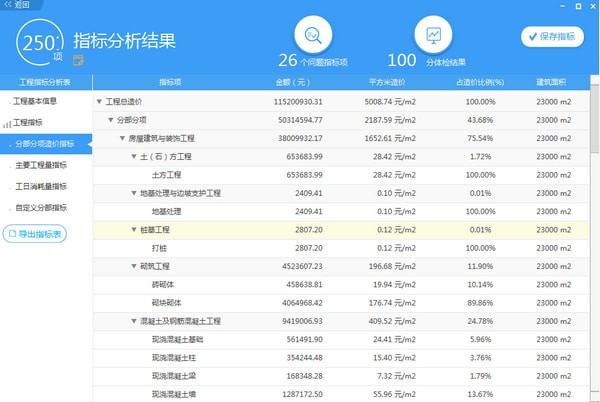Click the 问题指标项 magnifier icon
The image size is (600, 402).
point(315,36)
